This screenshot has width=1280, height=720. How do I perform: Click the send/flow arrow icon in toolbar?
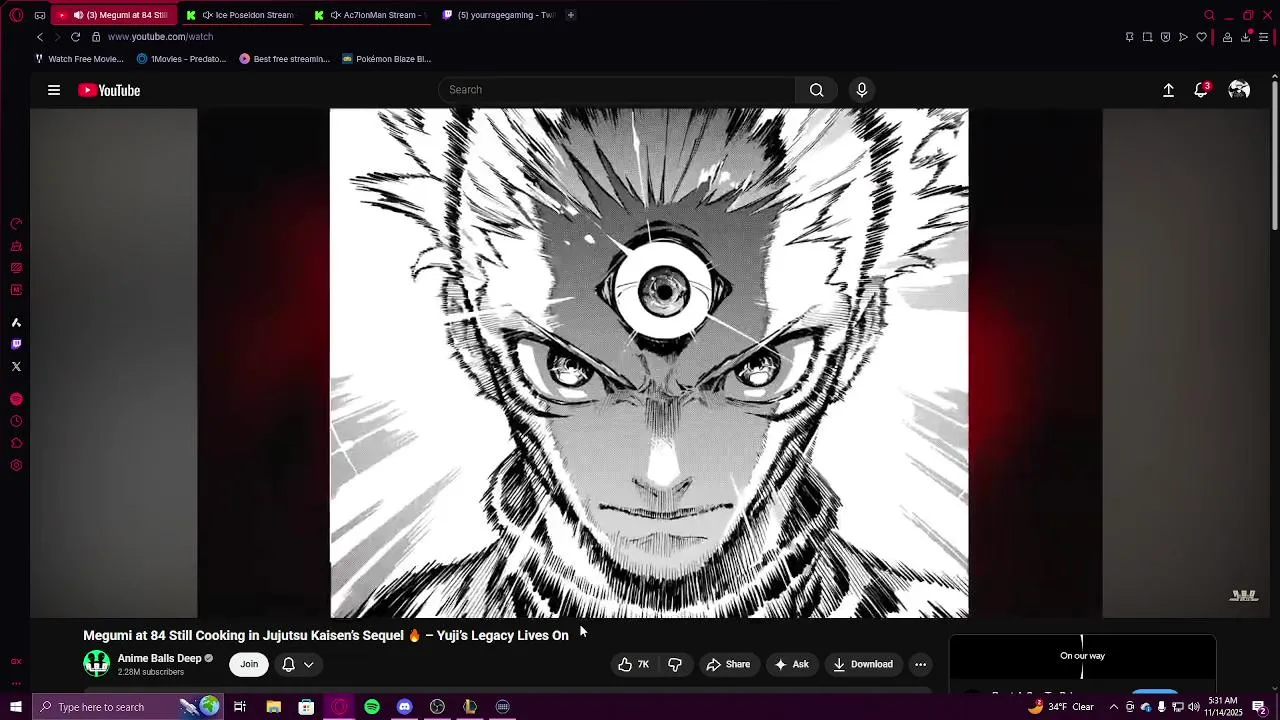[1183, 37]
